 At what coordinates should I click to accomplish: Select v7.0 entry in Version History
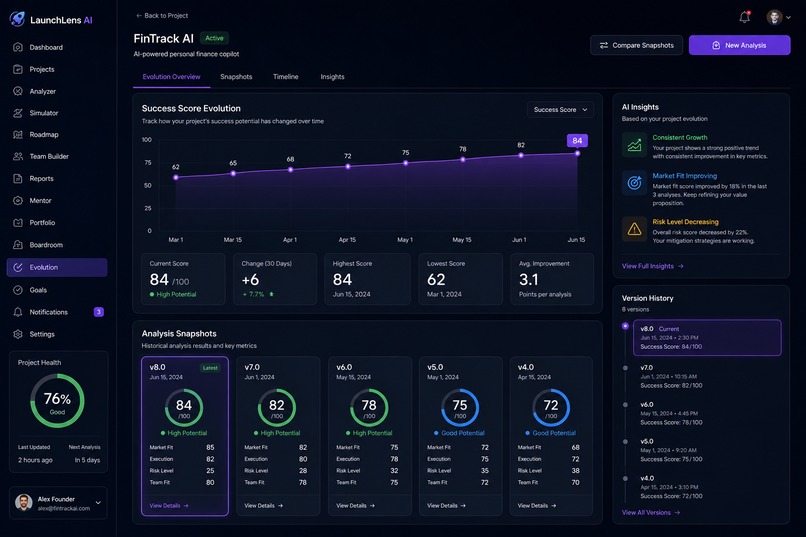(x=671, y=377)
